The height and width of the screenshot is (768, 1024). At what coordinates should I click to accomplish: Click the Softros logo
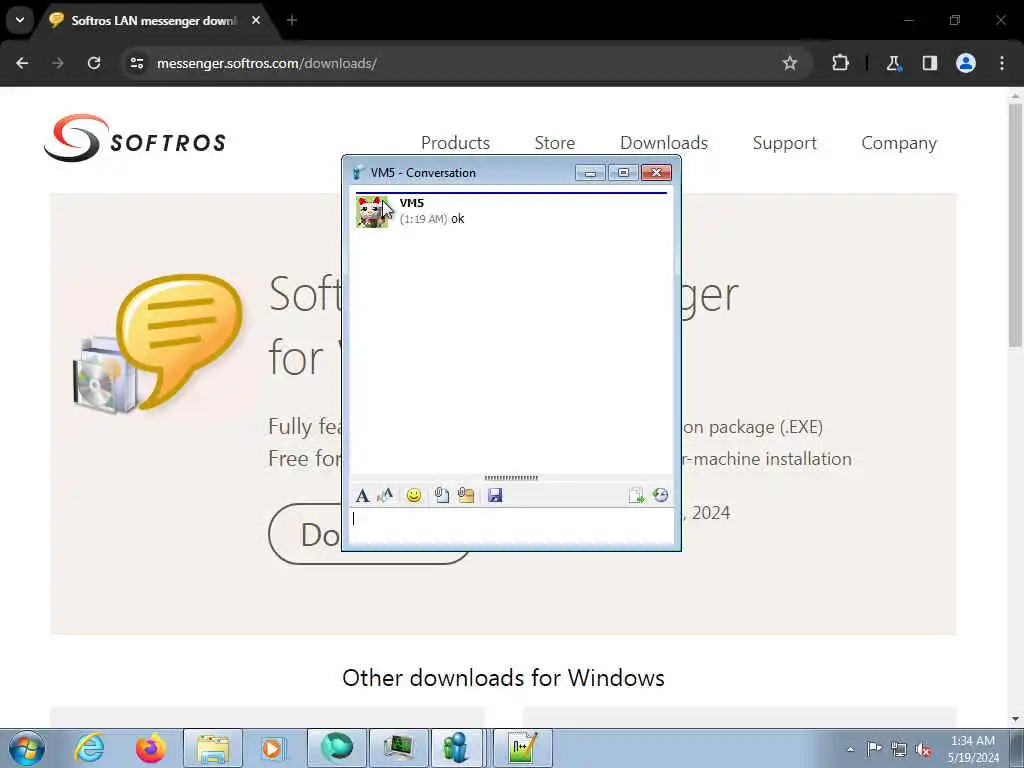pyautogui.click(x=135, y=138)
